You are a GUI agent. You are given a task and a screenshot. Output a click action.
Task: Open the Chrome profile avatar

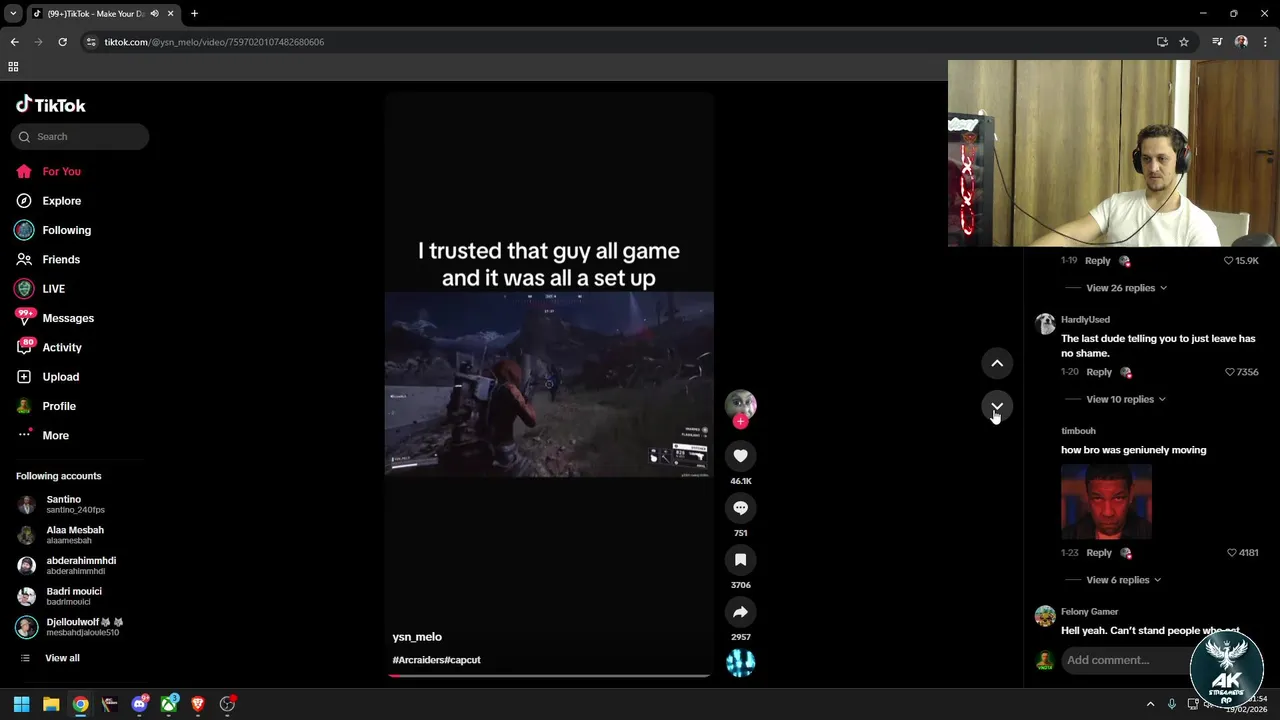coord(1241,42)
